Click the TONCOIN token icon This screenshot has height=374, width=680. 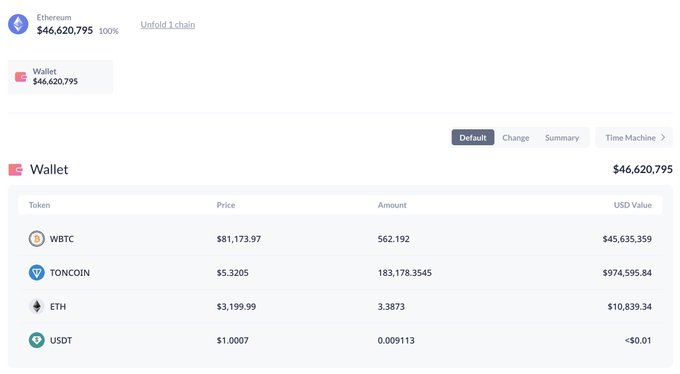36,272
